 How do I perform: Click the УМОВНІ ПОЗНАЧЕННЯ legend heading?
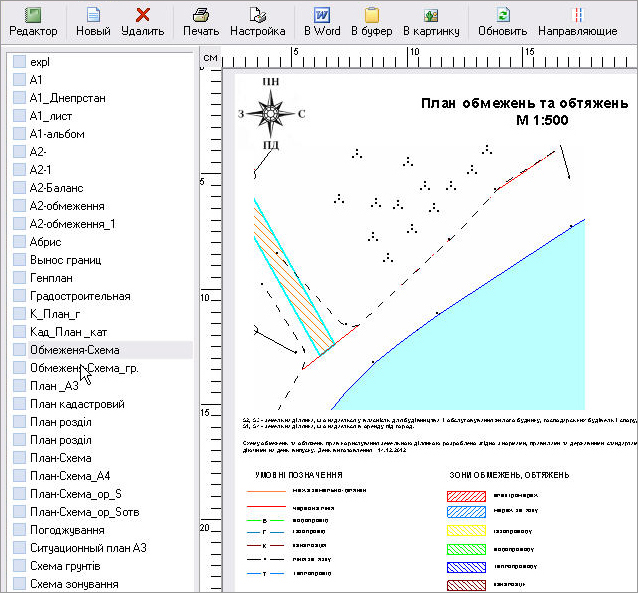click(299, 475)
